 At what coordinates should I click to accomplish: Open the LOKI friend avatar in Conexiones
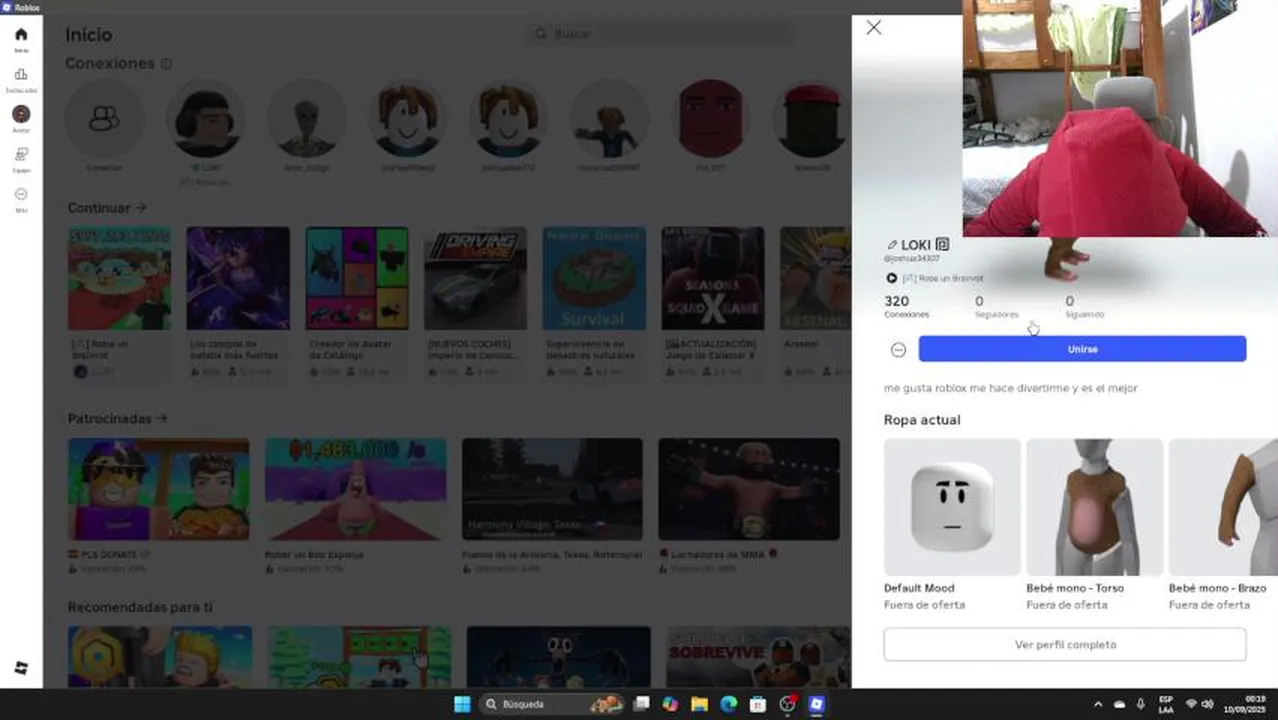tap(205, 119)
